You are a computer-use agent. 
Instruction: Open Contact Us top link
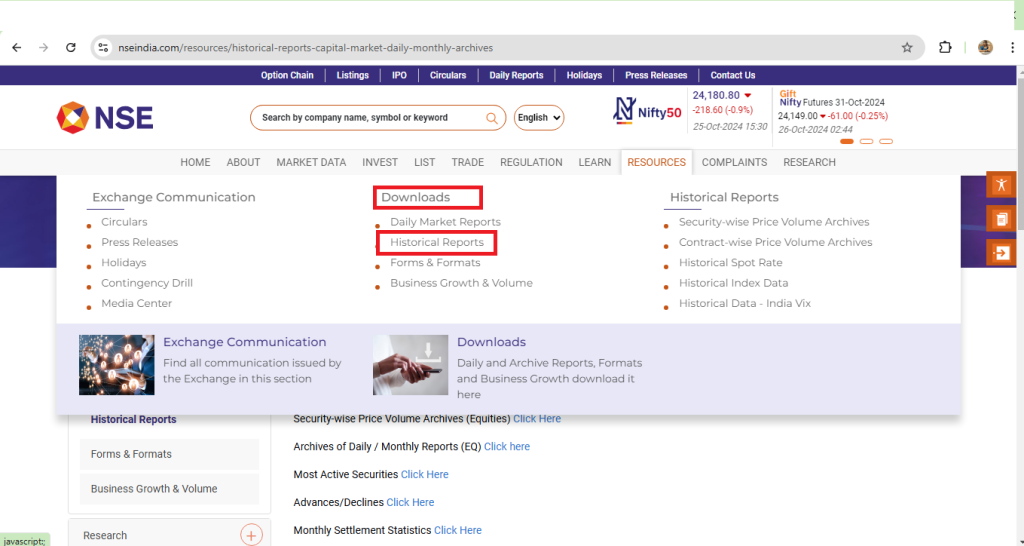(733, 75)
